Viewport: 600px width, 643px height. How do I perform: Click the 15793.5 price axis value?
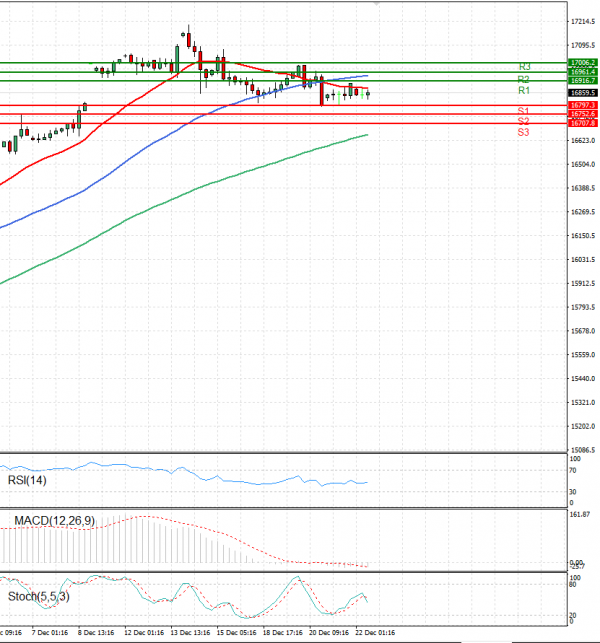[x=583, y=307]
